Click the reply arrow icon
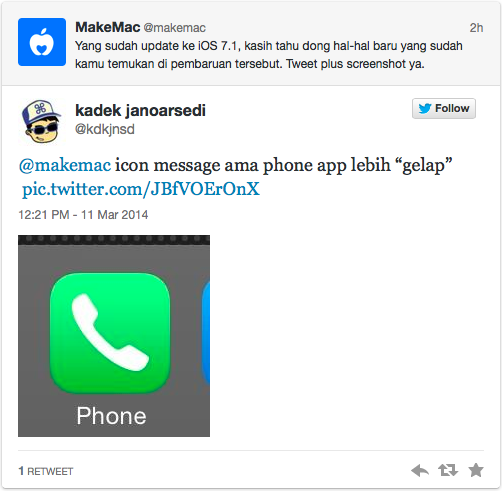This screenshot has width=502, height=491. click(x=420, y=471)
